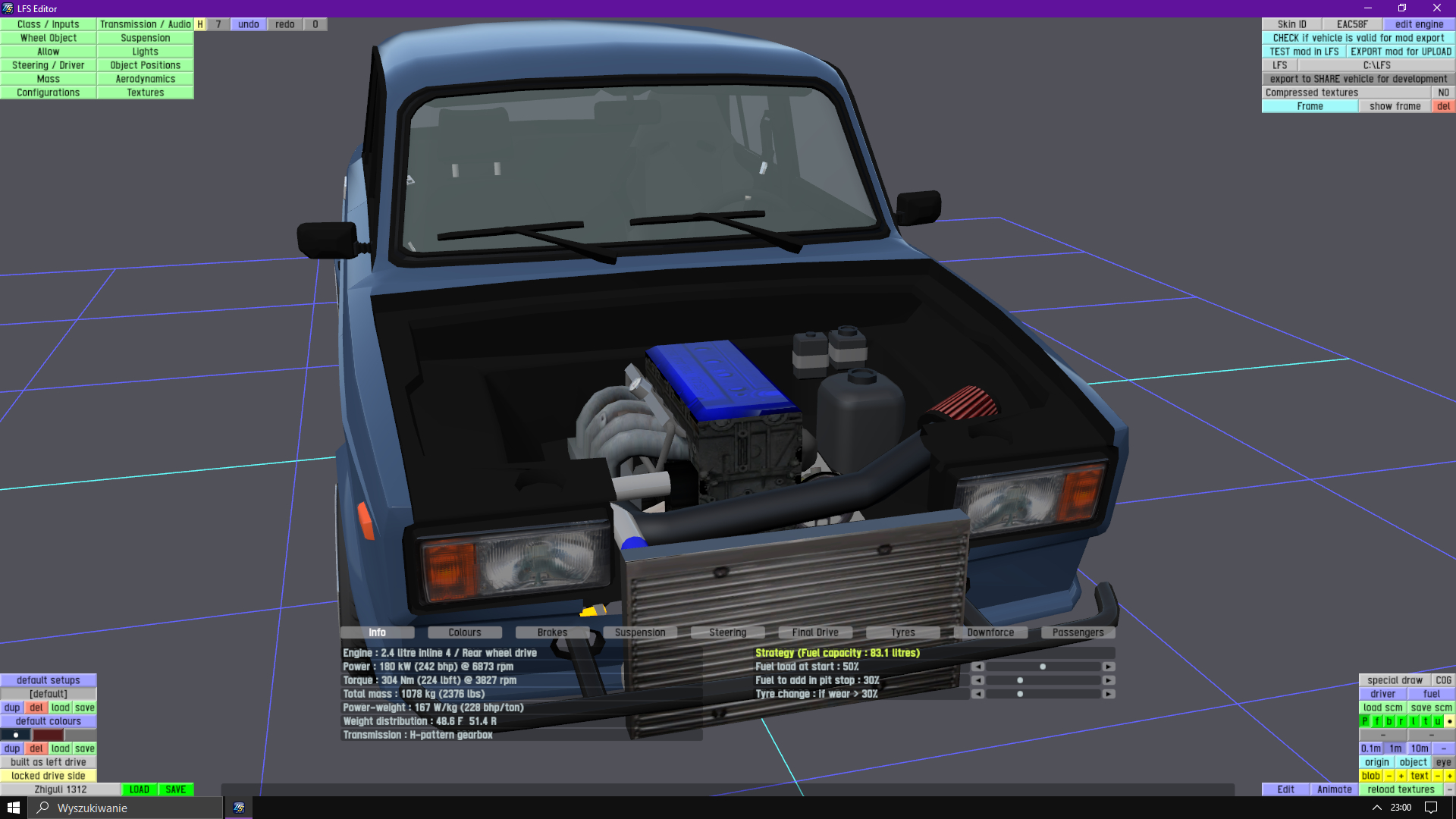Click blob plus size button

[1401, 776]
